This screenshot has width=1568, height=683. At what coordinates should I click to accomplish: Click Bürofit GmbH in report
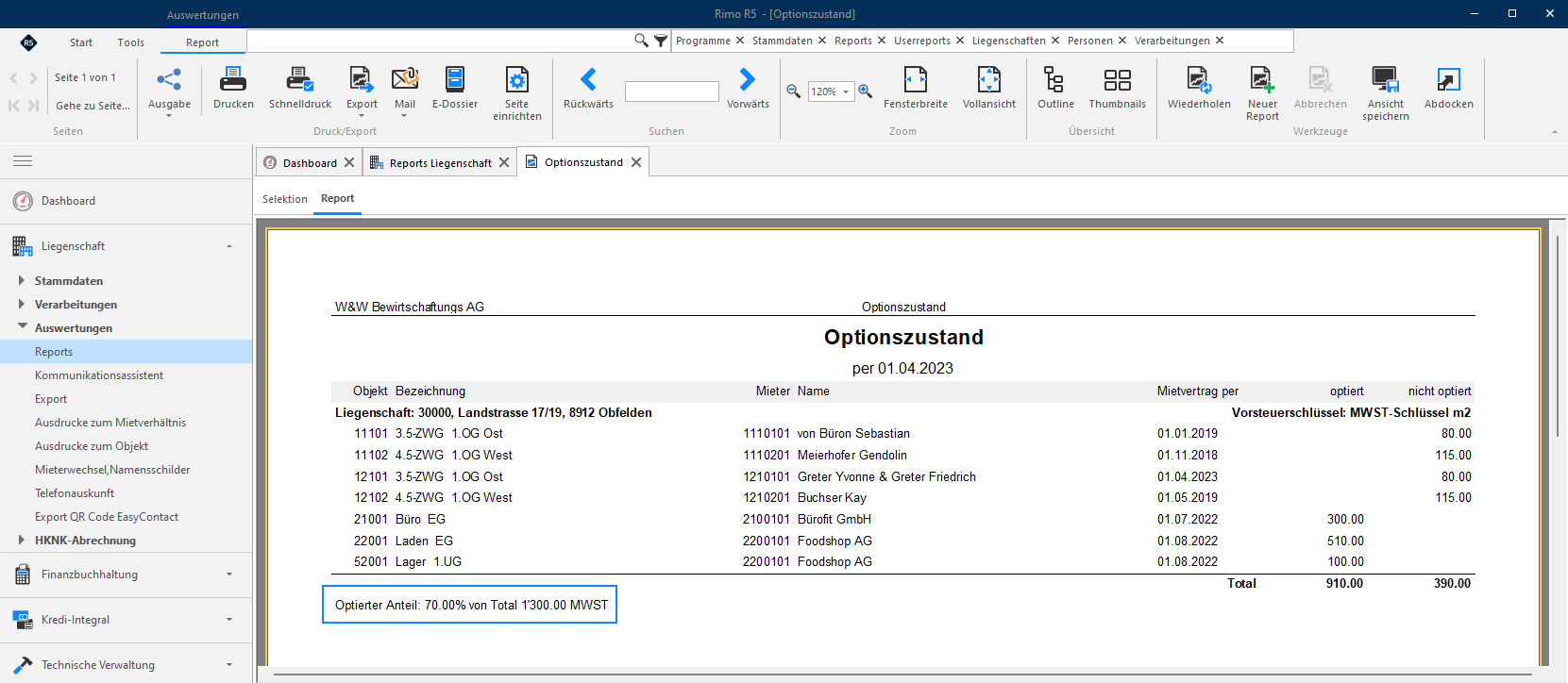pos(835,519)
